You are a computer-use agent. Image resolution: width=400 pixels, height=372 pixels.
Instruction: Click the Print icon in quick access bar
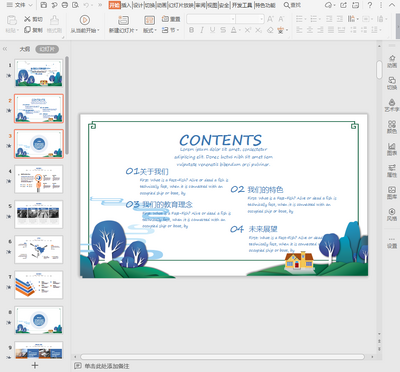(x=65, y=5)
